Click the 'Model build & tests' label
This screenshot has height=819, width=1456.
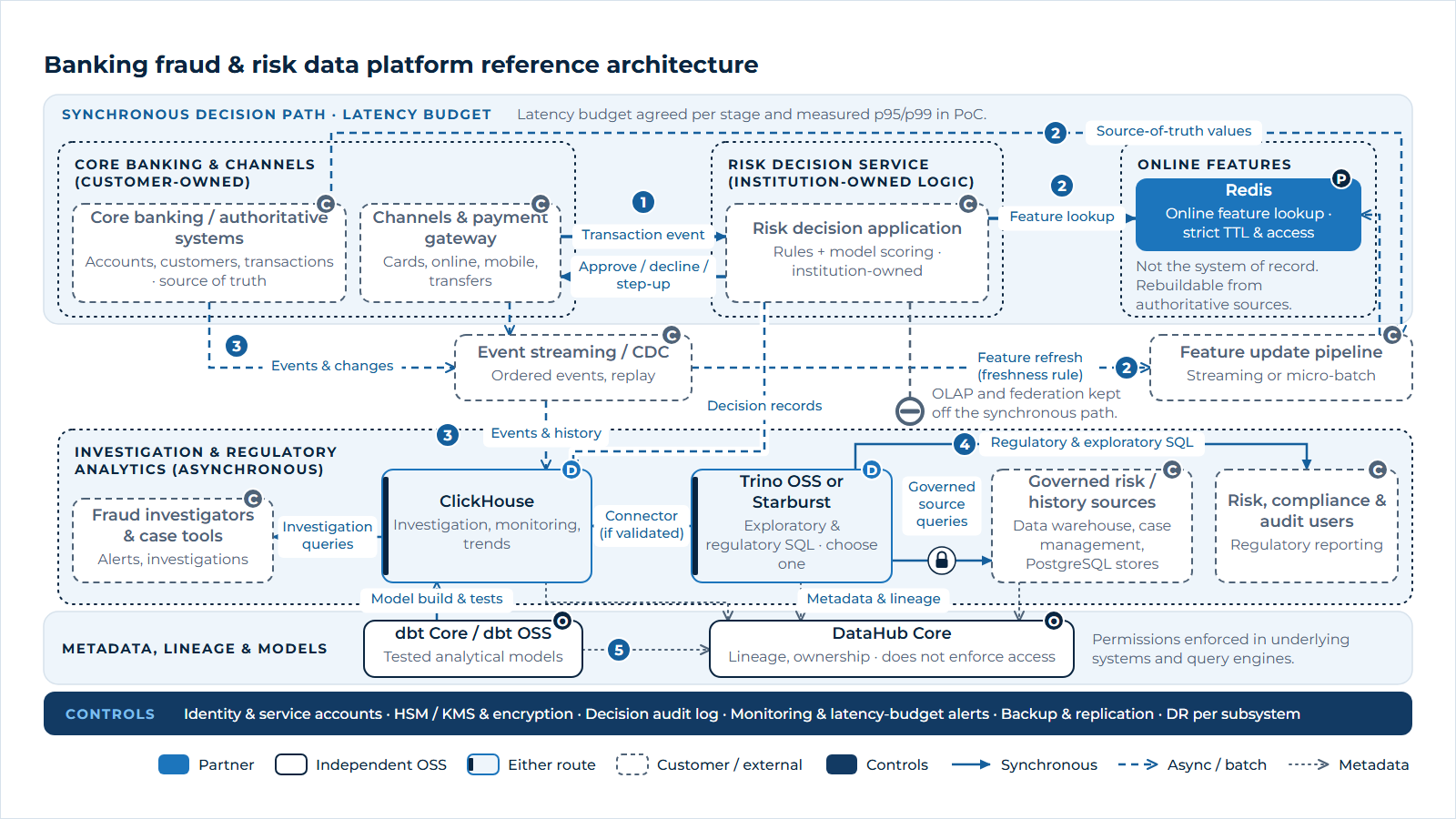(x=437, y=599)
